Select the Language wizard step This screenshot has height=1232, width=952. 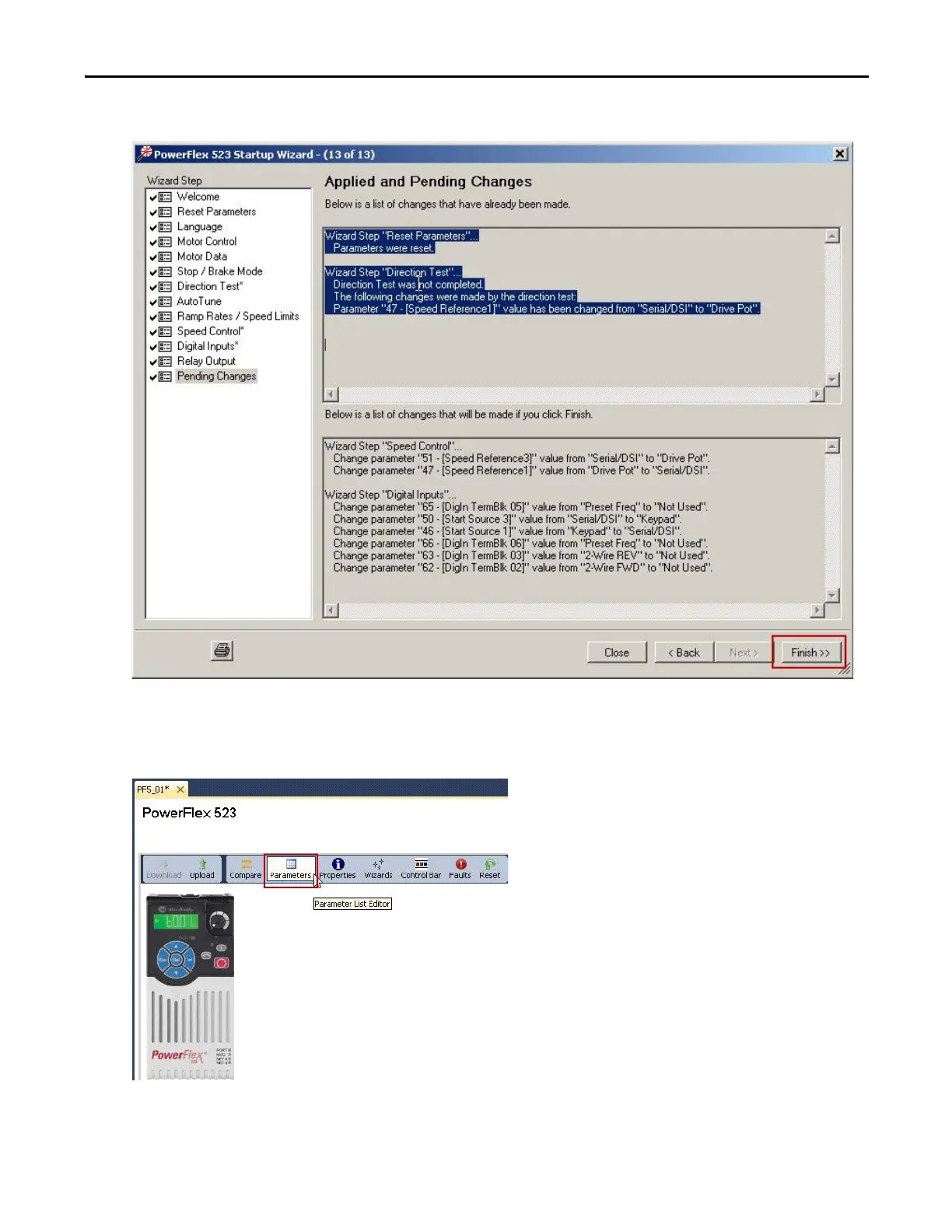tap(199, 226)
